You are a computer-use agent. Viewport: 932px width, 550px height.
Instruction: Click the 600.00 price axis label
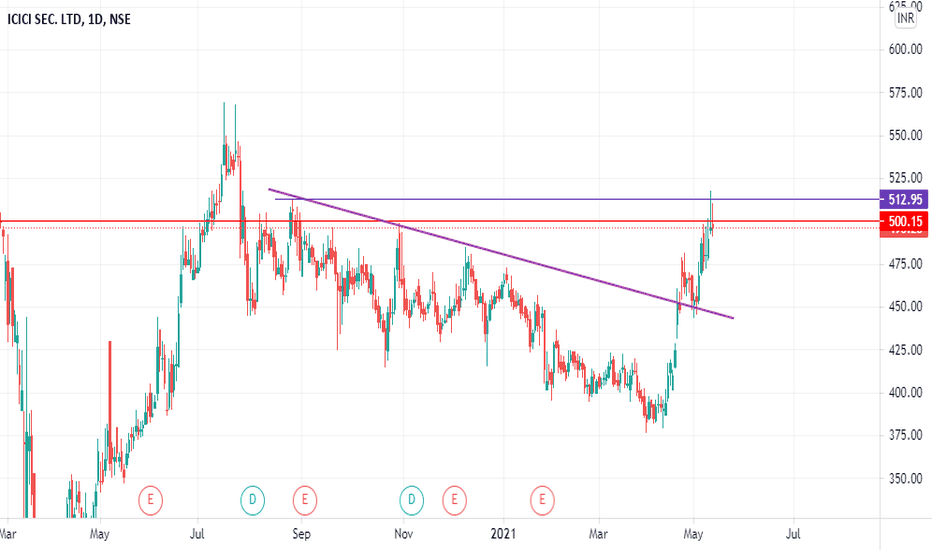click(x=905, y=49)
